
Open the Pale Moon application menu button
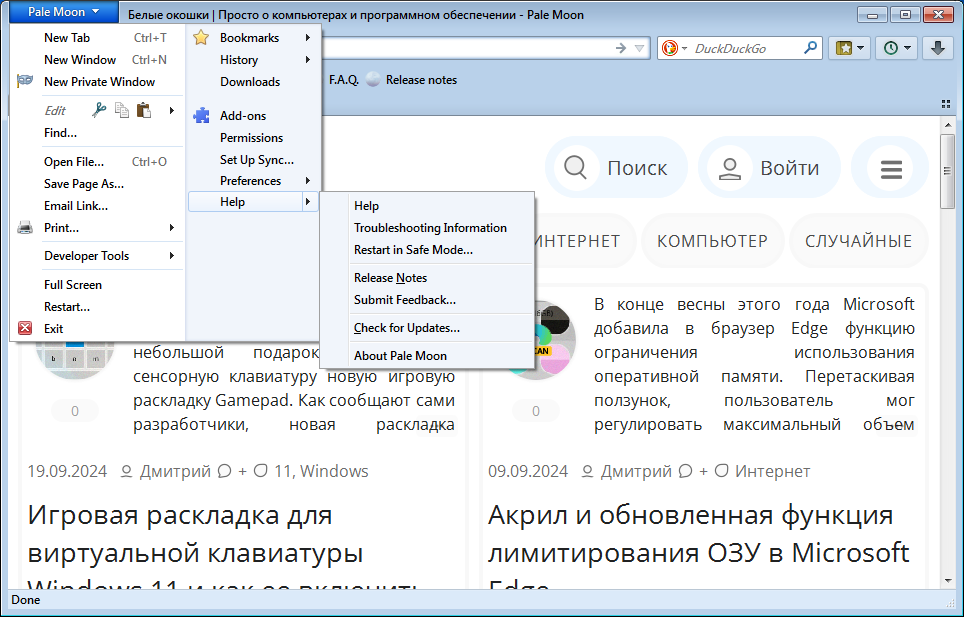[64, 12]
